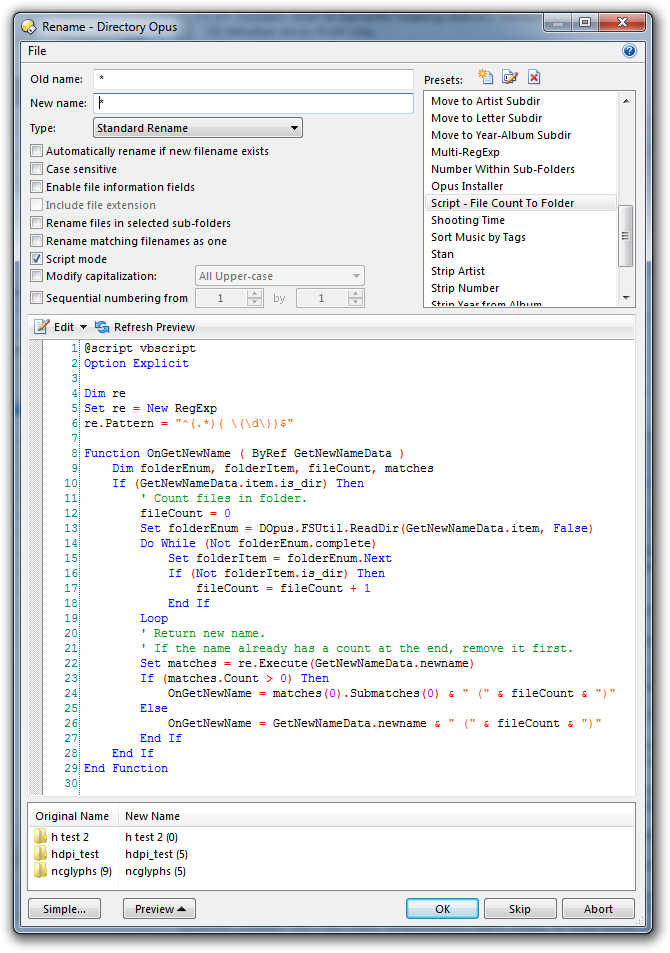Check Rename matching filenames as one
This screenshot has width=670, height=953.
(36, 241)
